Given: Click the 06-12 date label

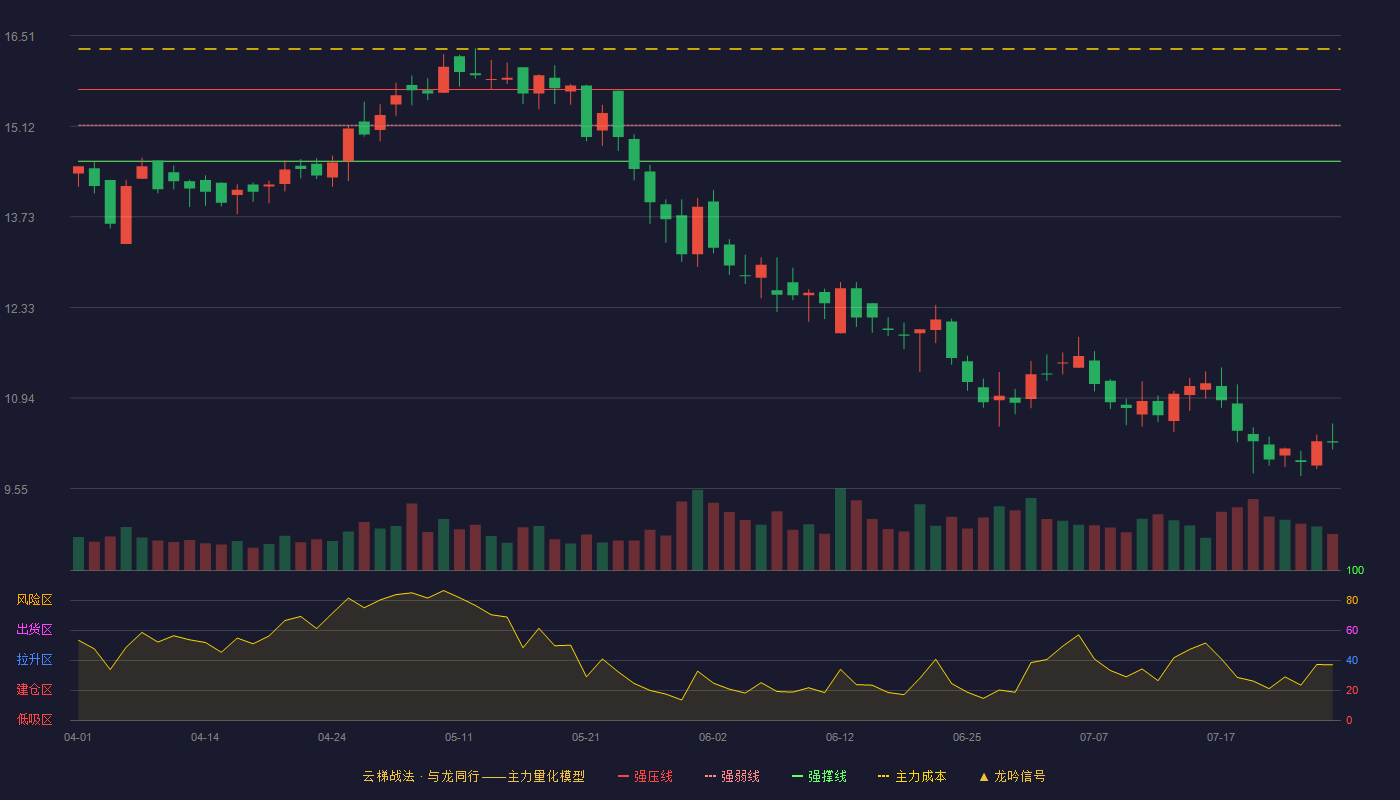Looking at the screenshot, I should click(840, 737).
